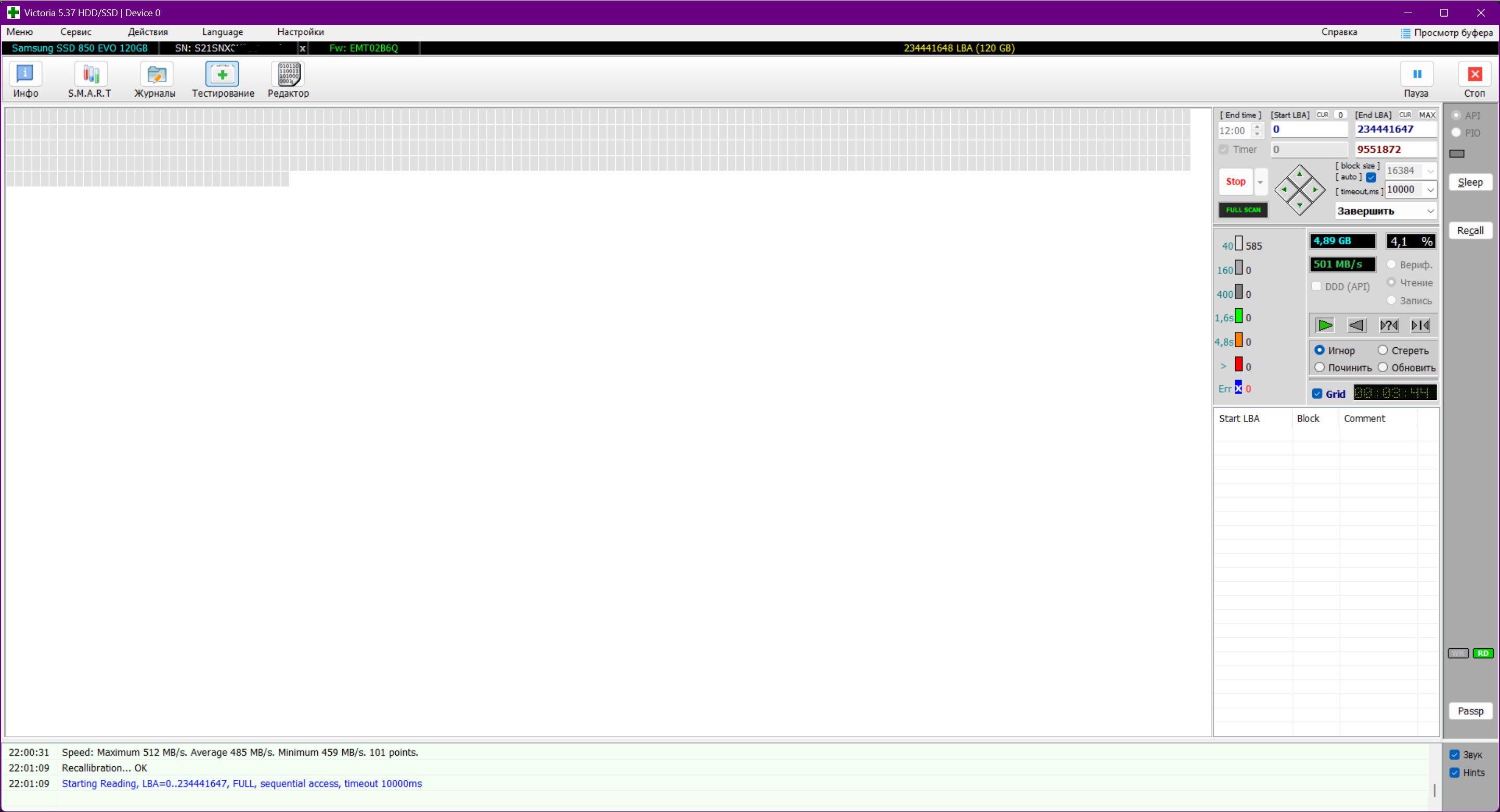Click the green play scan button
This screenshot has width=1500, height=812.
1325,325
